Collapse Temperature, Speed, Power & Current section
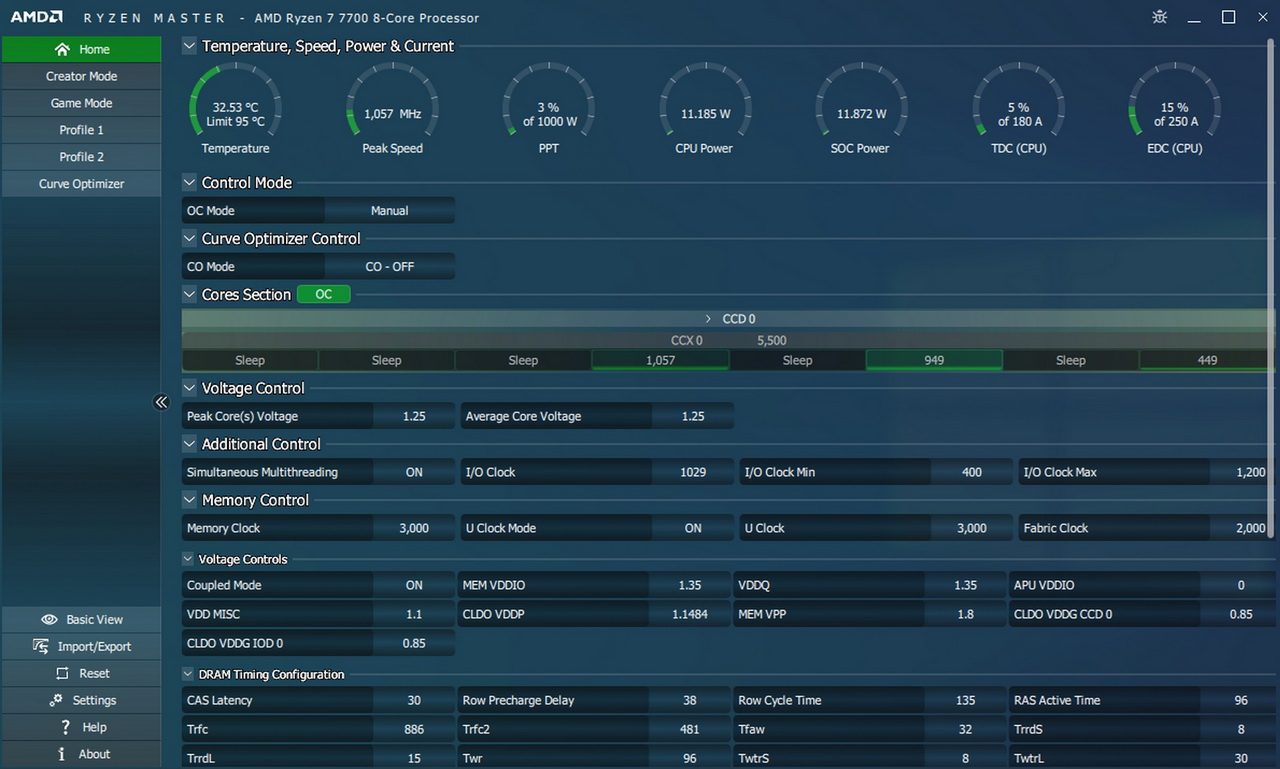The image size is (1280, 769). 189,46
